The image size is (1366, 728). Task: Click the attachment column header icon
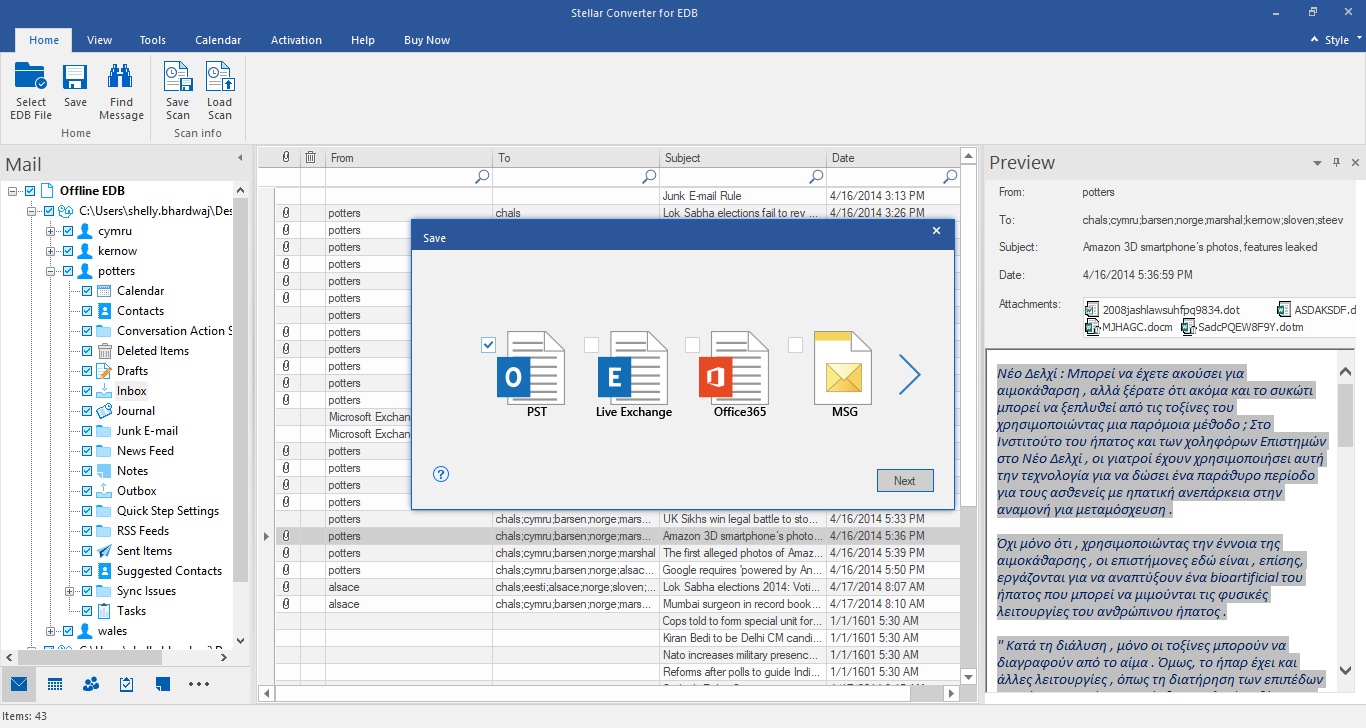(x=286, y=157)
